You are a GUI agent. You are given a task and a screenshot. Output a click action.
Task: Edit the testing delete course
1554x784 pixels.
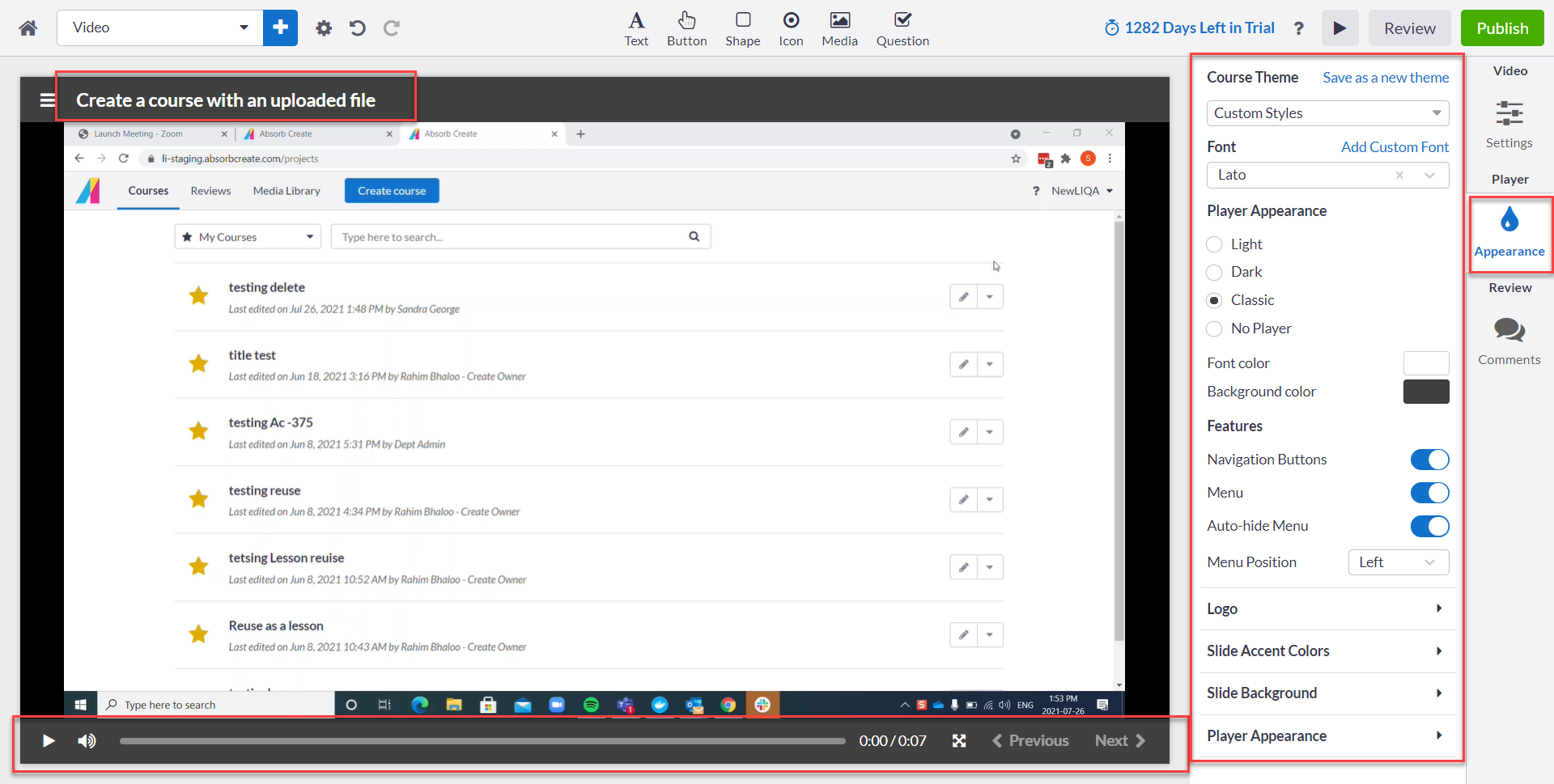[963, 297]
